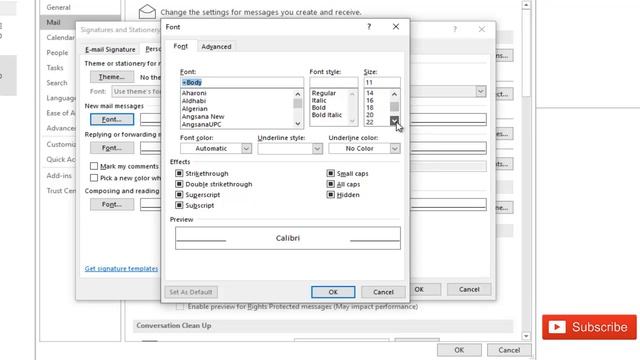Select size 18 in the size list

coord(370,108)
